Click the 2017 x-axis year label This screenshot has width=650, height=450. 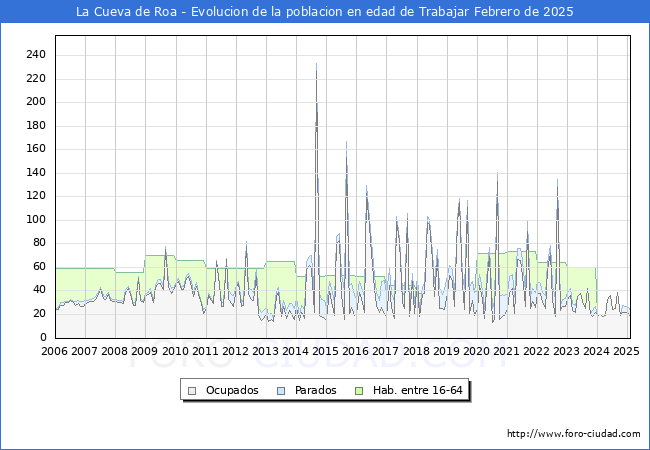pos(386,351)
